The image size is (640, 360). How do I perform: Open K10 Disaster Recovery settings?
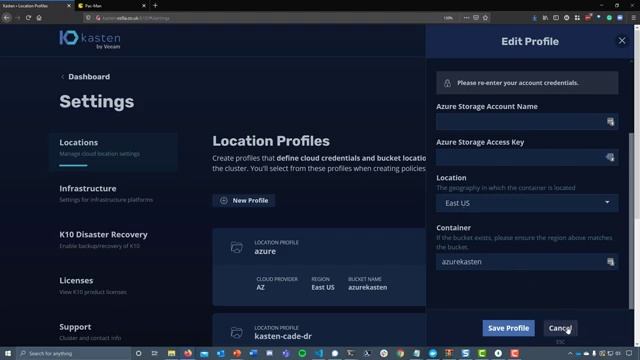(x=103, y=240)
